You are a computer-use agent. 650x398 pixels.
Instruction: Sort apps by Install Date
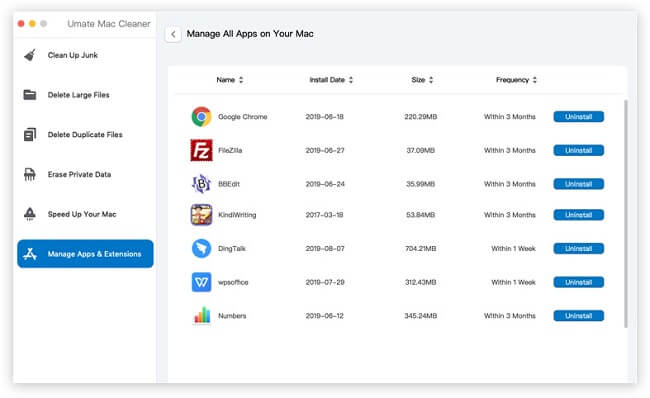click(331, 80)
